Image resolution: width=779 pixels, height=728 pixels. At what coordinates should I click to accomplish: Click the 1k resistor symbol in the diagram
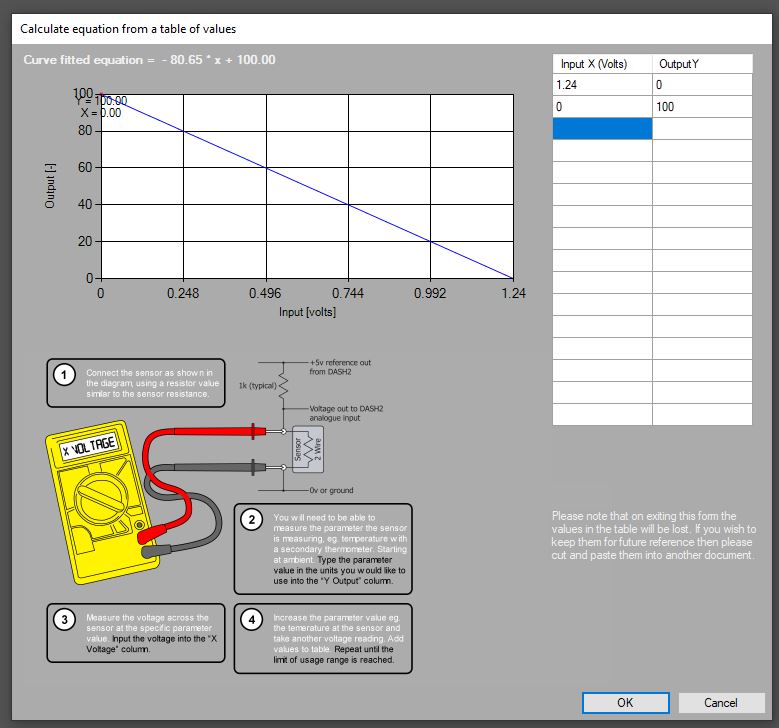pyautogui.click(x=282, y=385)
